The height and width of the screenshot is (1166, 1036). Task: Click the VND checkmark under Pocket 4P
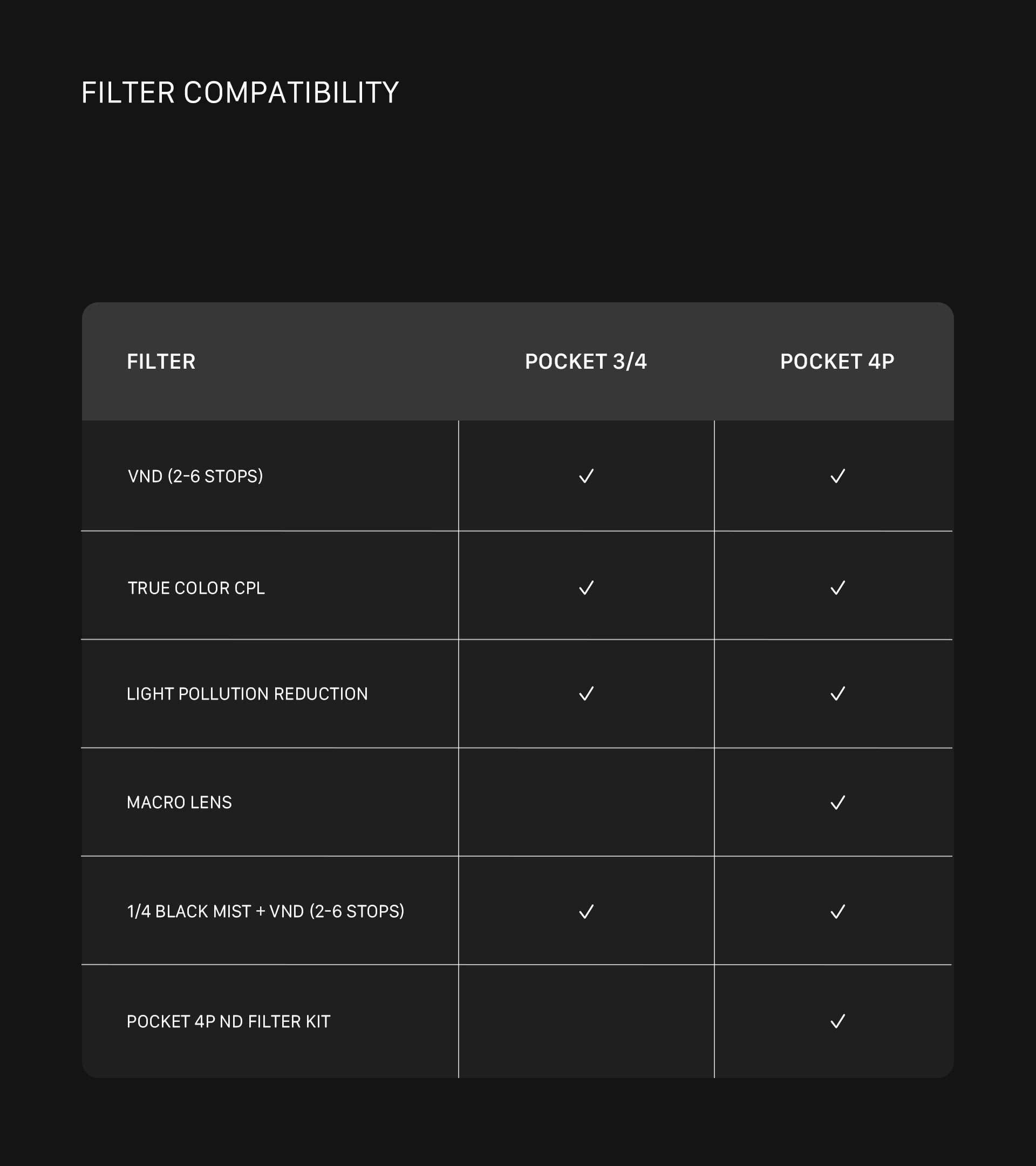point(837,476)
